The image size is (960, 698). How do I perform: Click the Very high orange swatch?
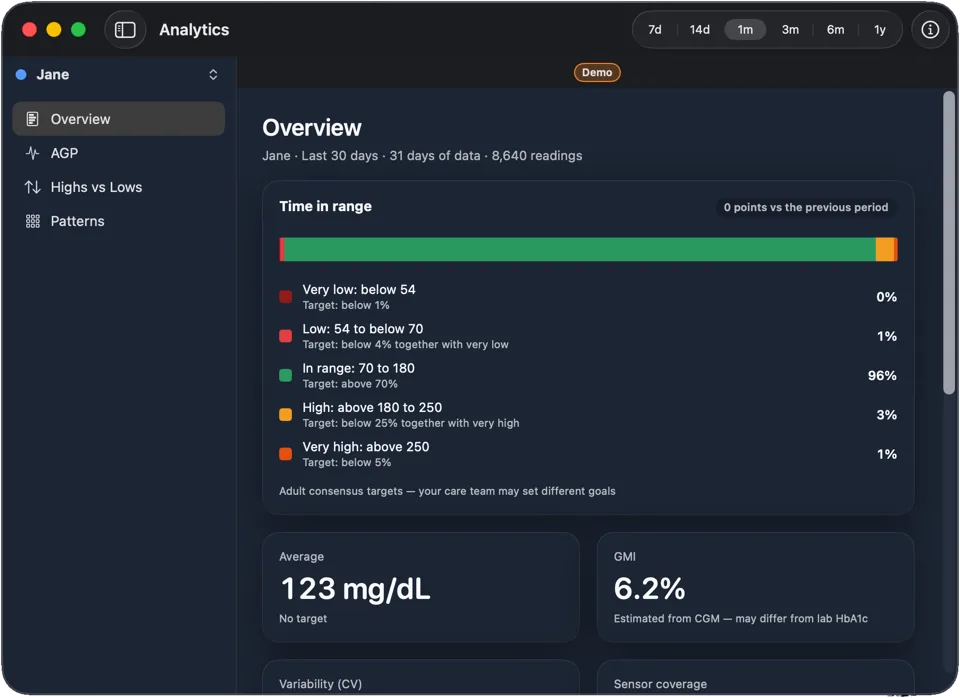point(285,454)
